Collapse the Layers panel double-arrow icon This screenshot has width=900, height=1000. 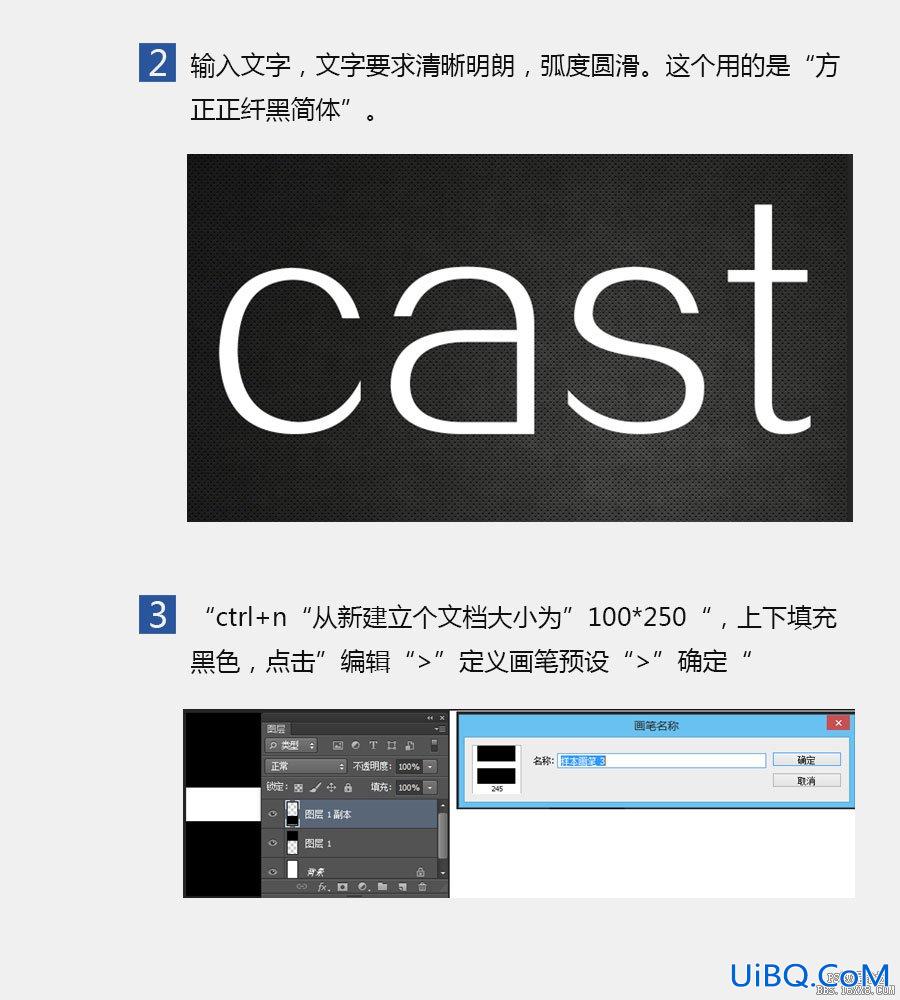click(x=430, y=718)
